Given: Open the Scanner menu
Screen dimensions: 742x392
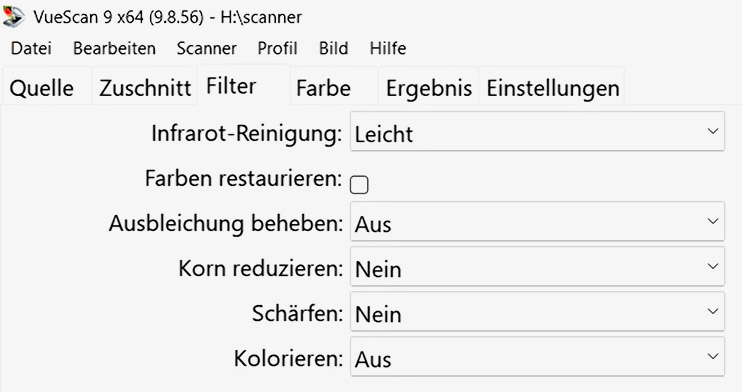Looking at the screenshot, I should (x=207, y=48).
